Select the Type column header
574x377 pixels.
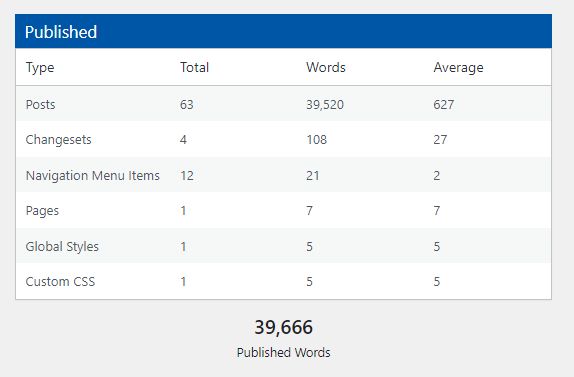(x=40, y=68)
